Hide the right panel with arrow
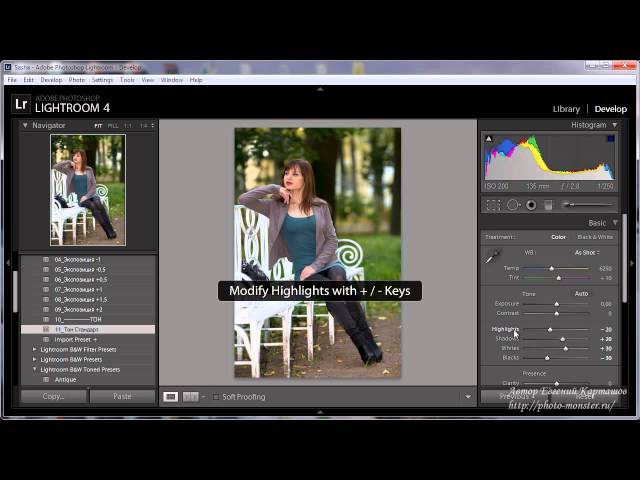Viewport: 640px width, 480px height. pos(632,264)
